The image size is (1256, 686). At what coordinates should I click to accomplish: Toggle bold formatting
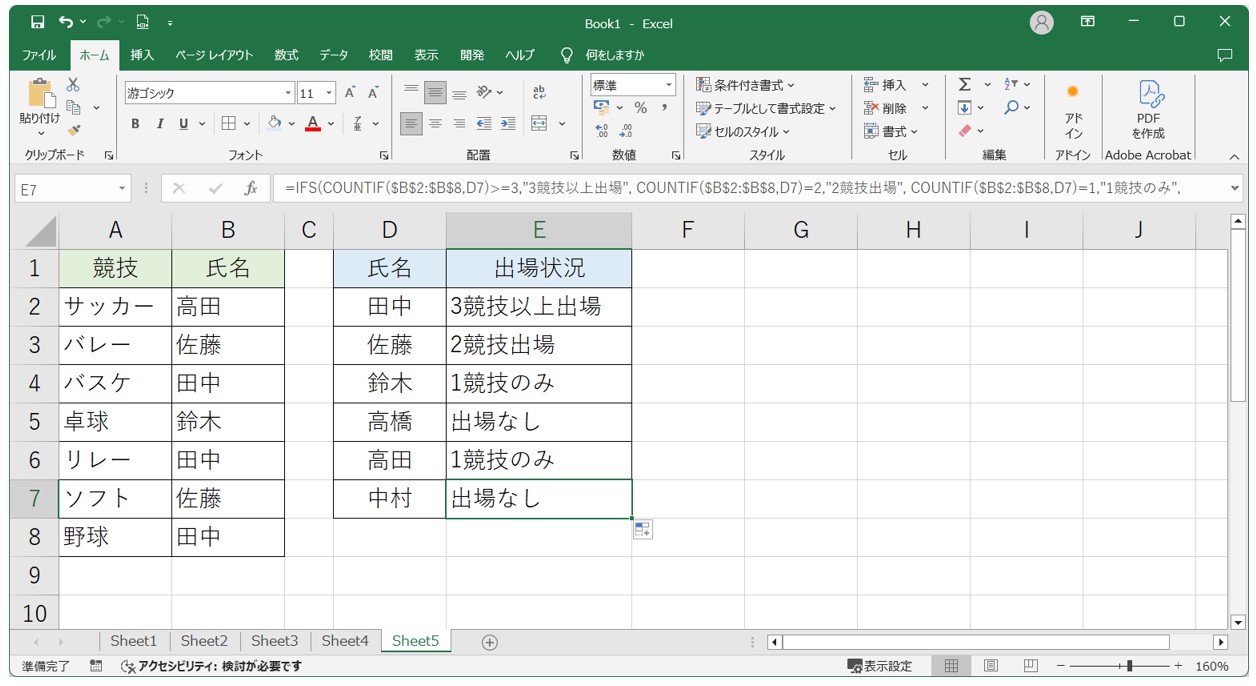pos(135,124)
